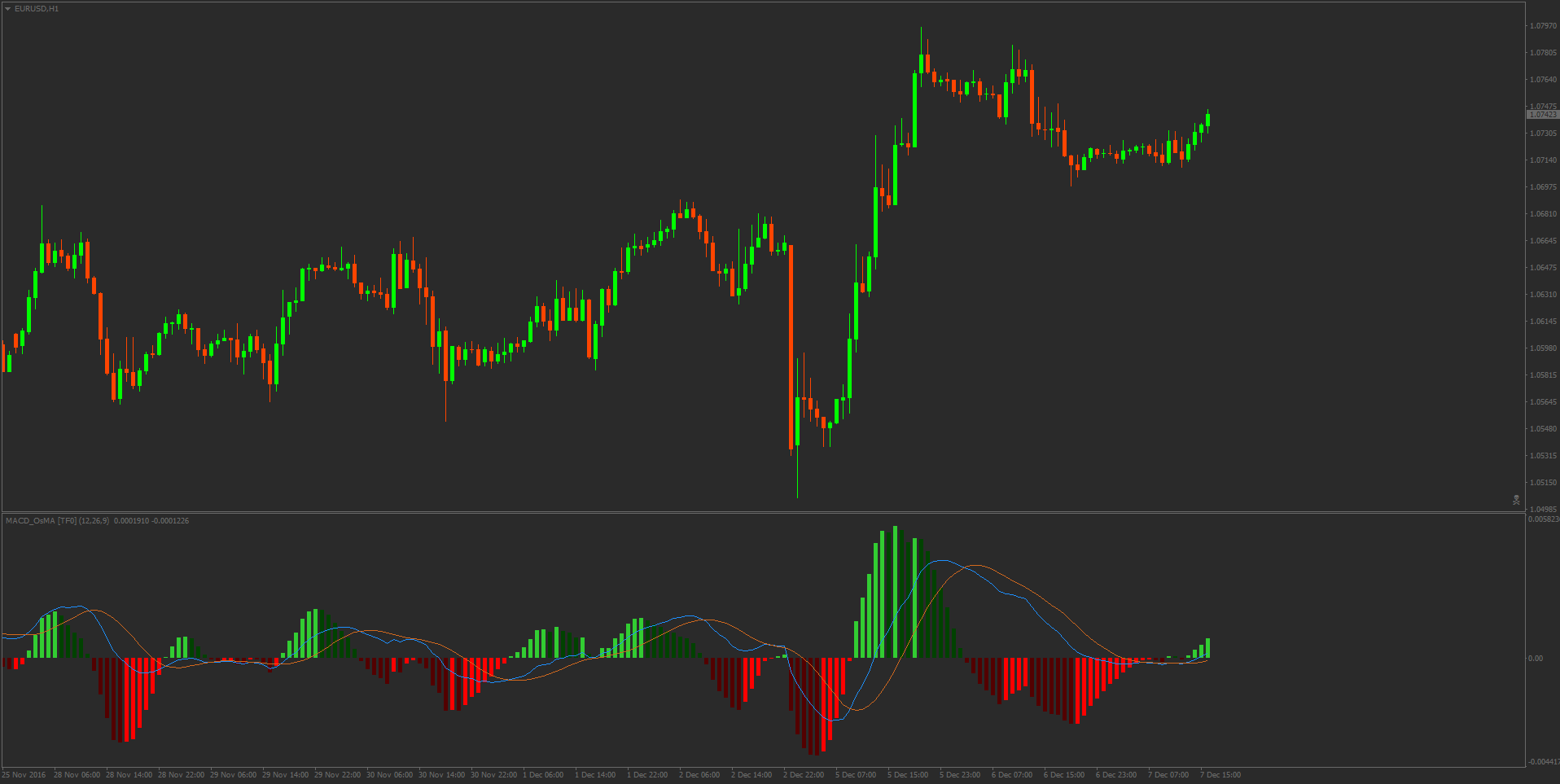Viewport: 1560px width, 784px height.
Task: Click the -0.00441 bottom value of the indicator scale
Action: pyautogui.click(x=1544, y=762)
